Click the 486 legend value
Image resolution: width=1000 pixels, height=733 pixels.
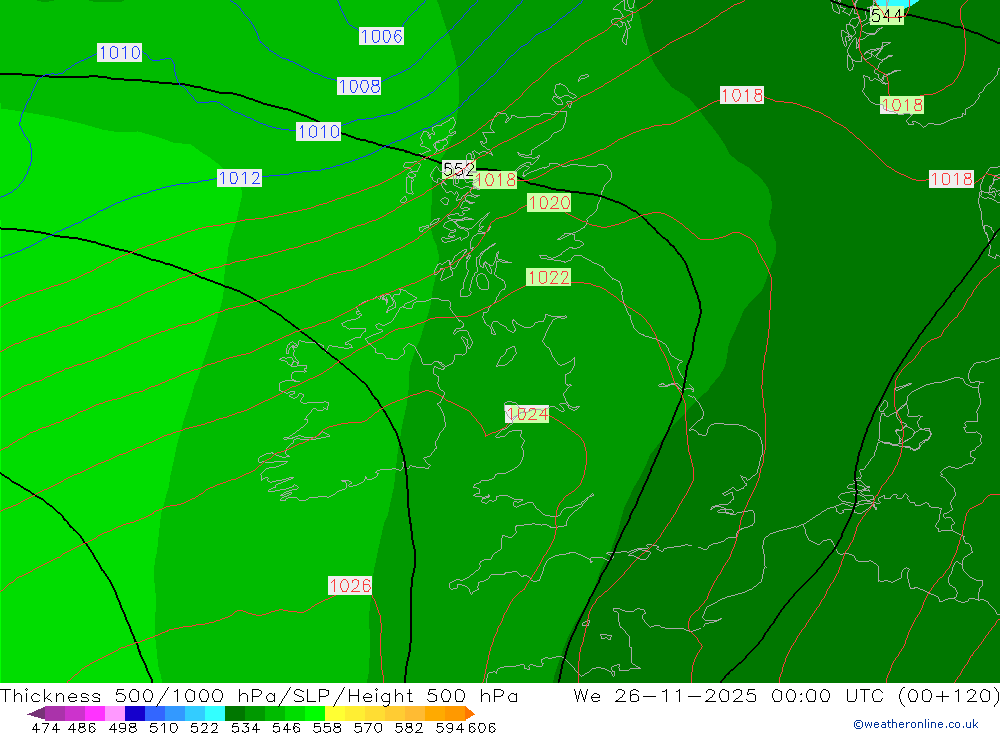pos(82,727)
